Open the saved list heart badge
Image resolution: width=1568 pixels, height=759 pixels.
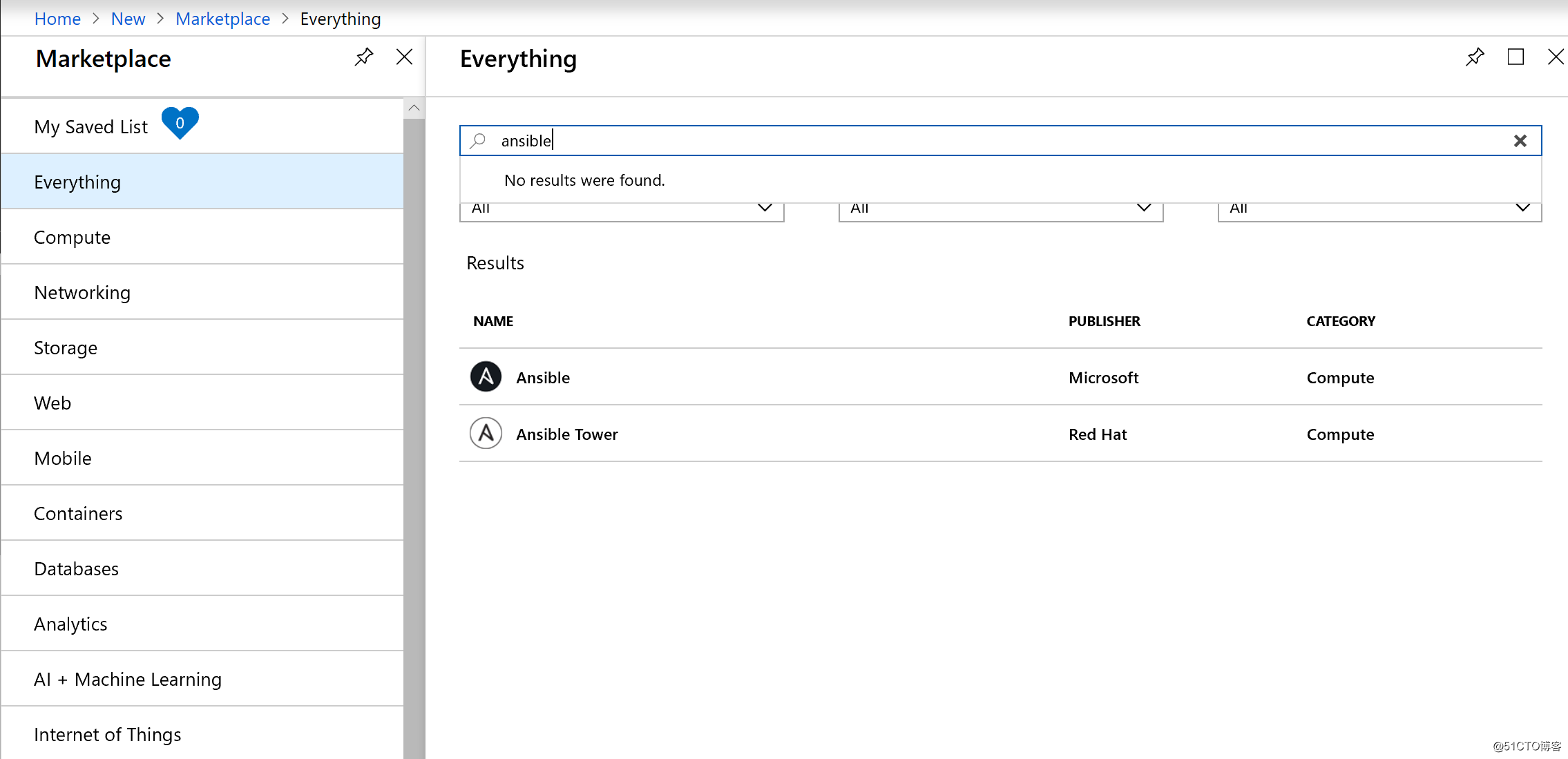click(x=180, y=124)
